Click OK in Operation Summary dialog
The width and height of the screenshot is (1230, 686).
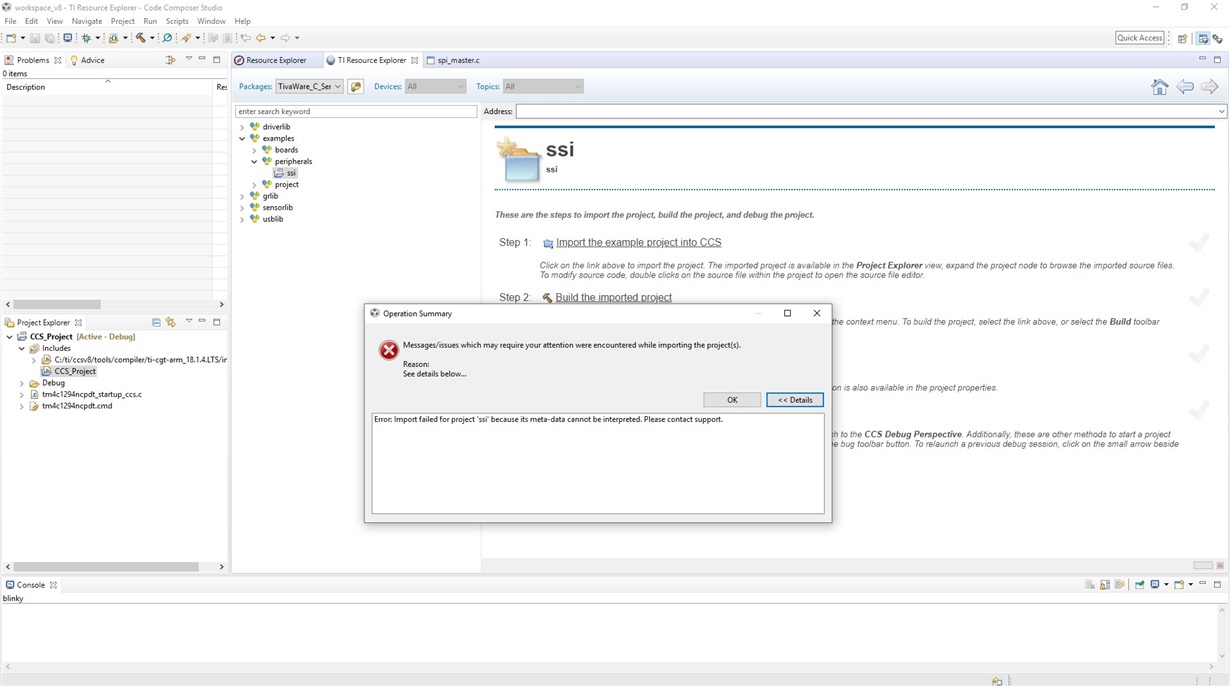[x=732, y=400]
